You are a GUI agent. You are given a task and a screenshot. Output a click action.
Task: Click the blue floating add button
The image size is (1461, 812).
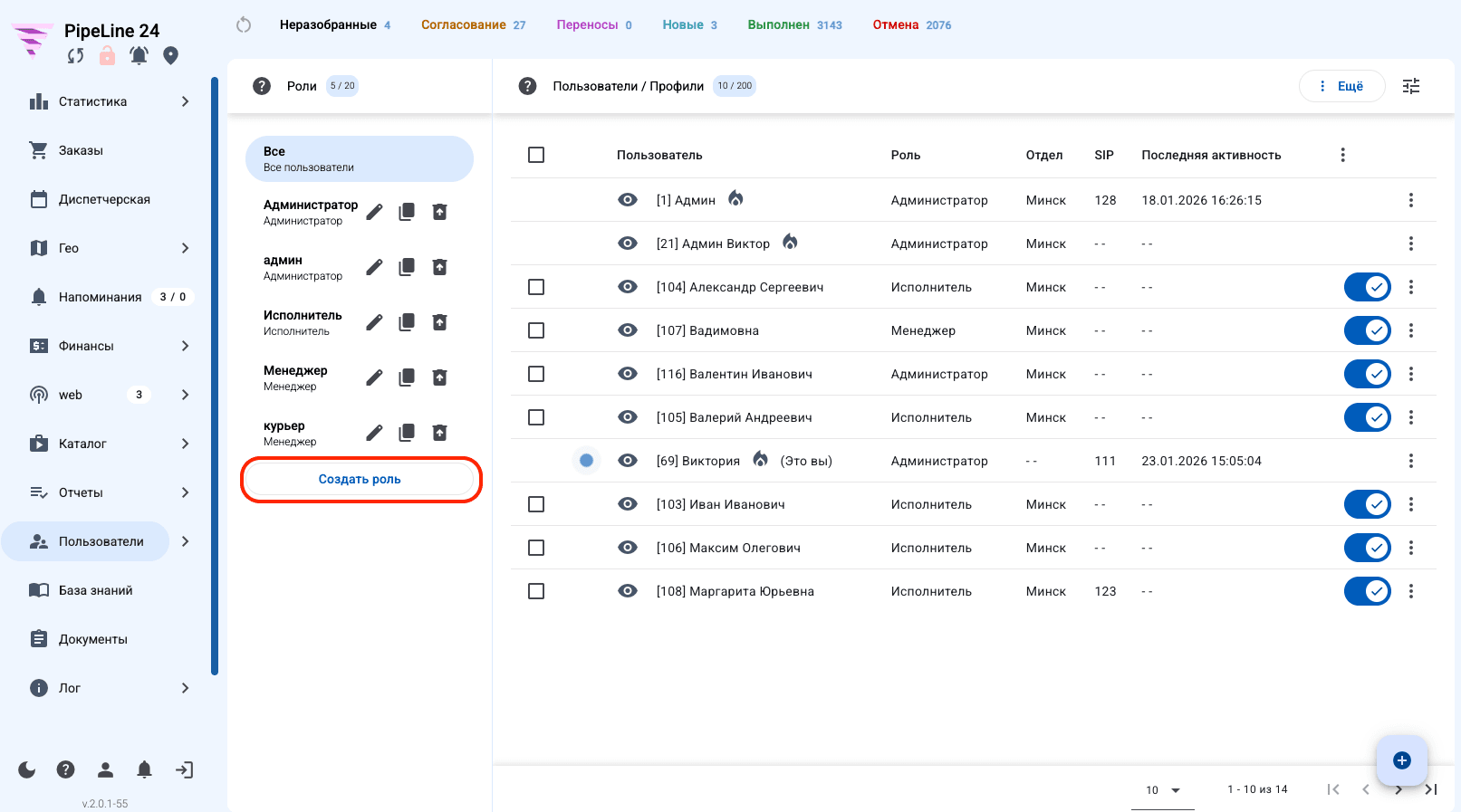[x=1402, y=760]
